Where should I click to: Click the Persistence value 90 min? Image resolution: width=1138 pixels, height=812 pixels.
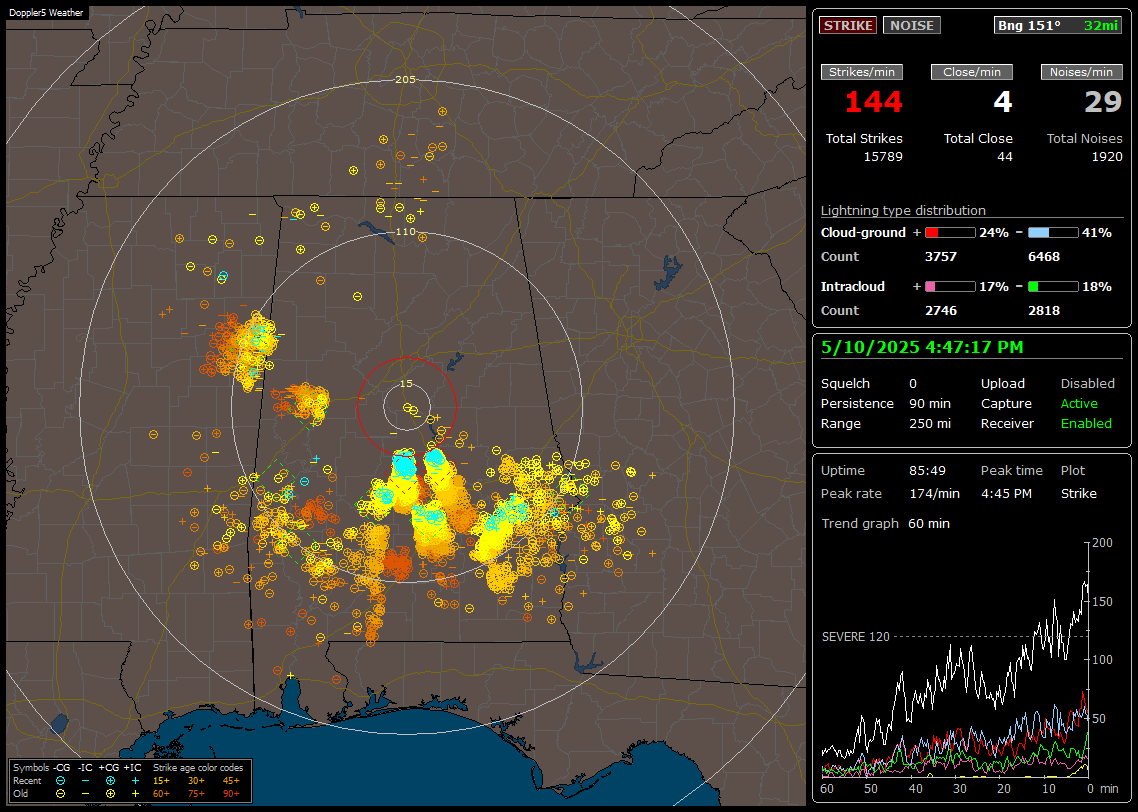point(930,403)
